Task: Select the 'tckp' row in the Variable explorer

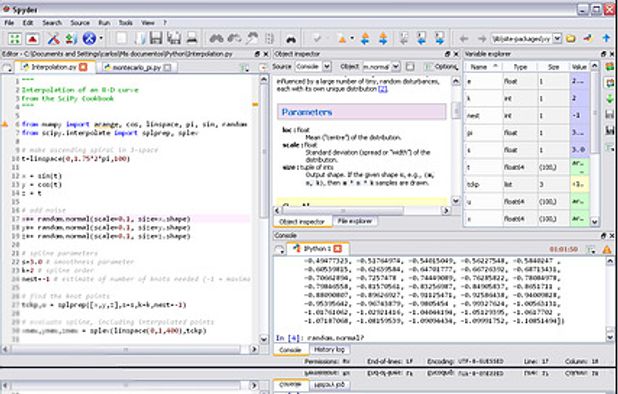Action: pyautogui.click(x=527, y=184)
